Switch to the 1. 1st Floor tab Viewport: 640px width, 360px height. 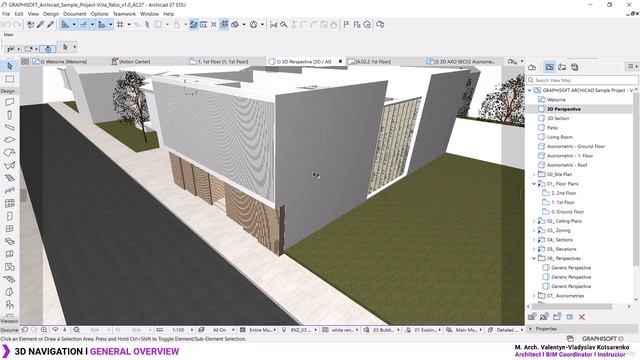[223, 62]
